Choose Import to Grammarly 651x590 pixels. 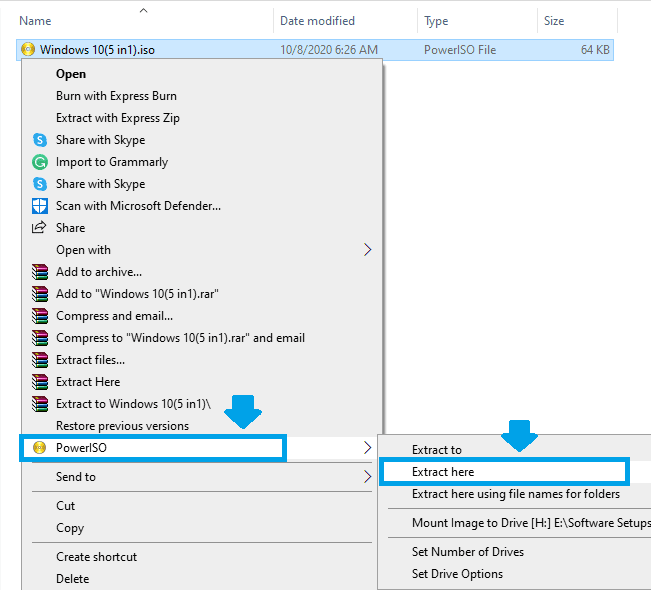[x=112, y=162]
